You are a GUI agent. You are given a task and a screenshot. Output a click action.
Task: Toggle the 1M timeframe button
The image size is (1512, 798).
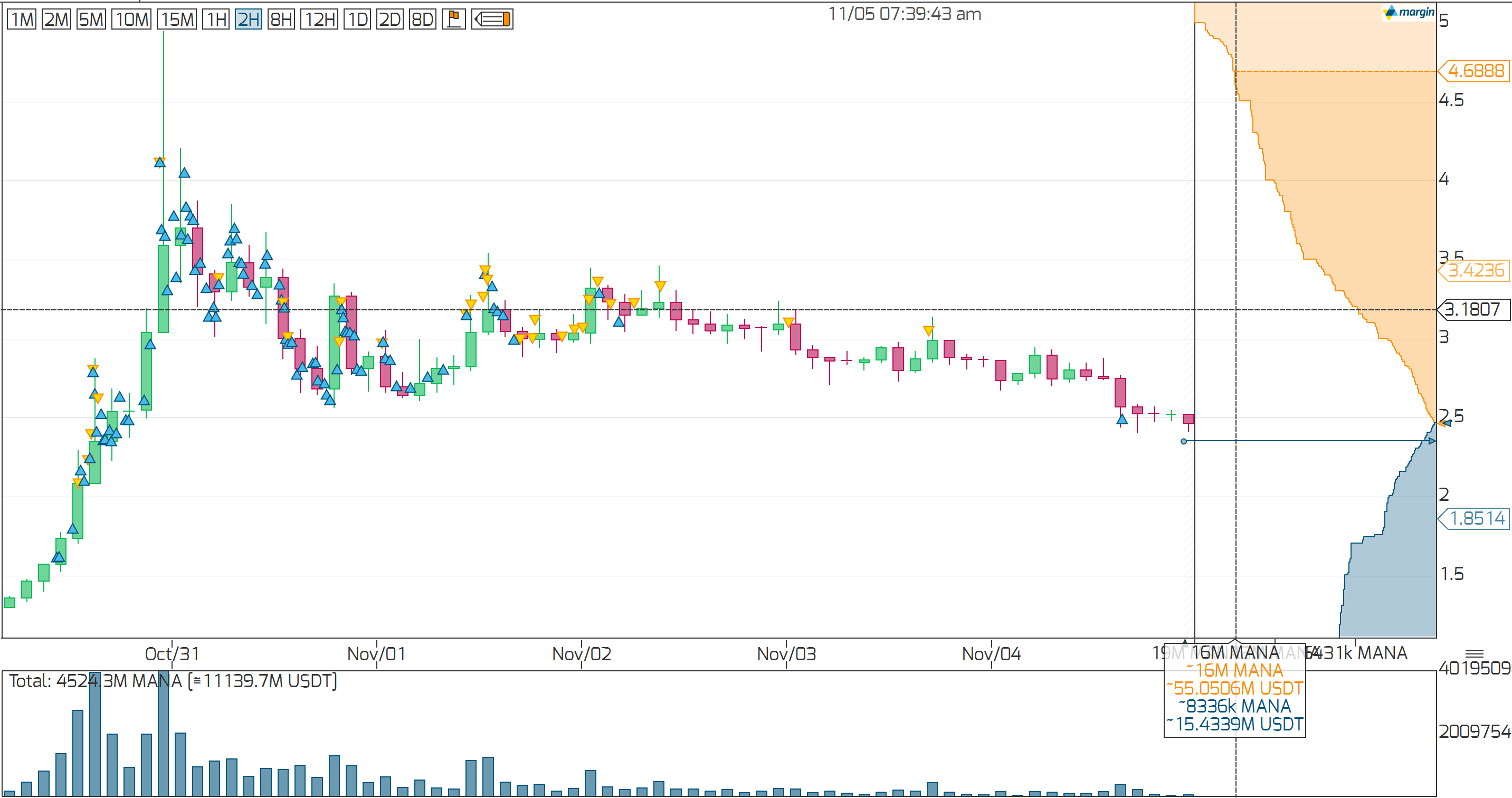(22, 20)
